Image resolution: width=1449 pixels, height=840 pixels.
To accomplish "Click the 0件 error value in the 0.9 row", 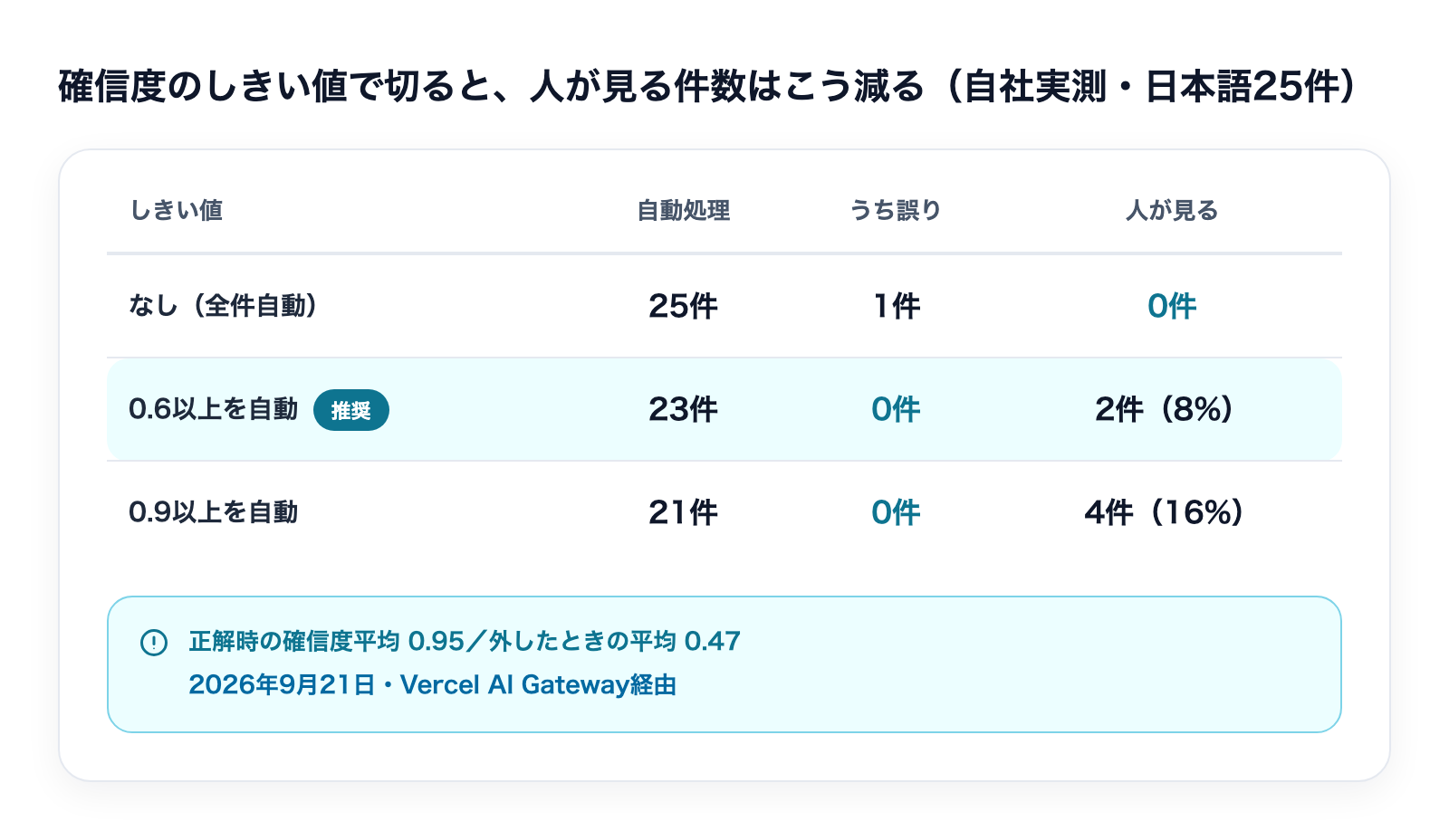I will pyautogui.click(x=896, y=512).
